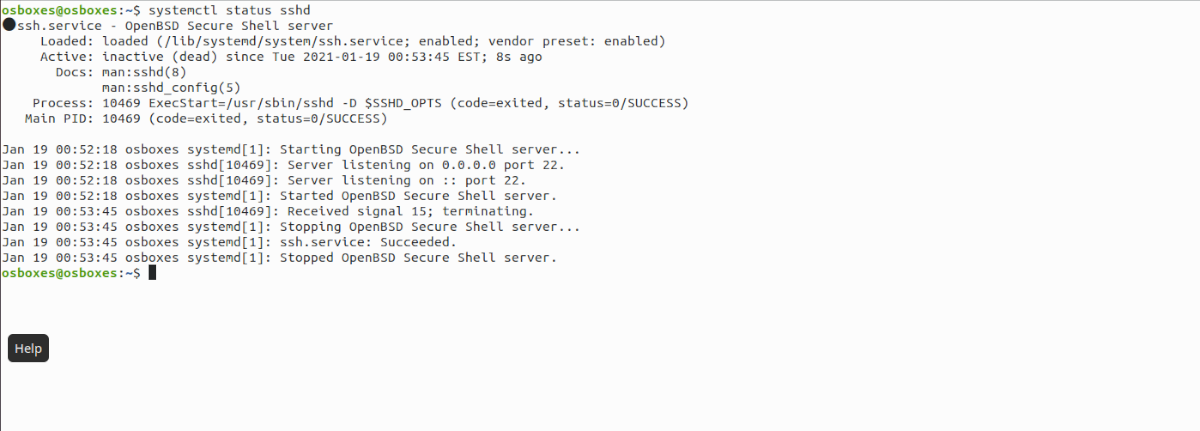Click the 'Loaded:' label in status output
This screenshot has width=1200, height=431.
click(66, 41)
